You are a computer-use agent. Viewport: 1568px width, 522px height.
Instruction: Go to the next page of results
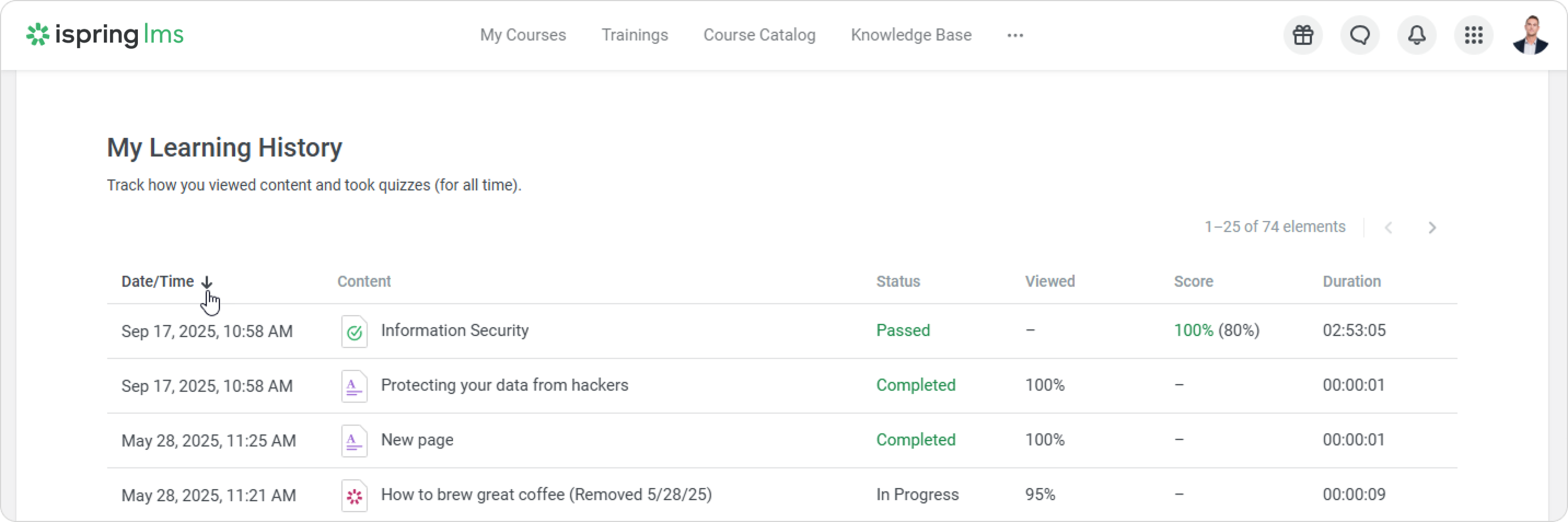click(1432, 228)
